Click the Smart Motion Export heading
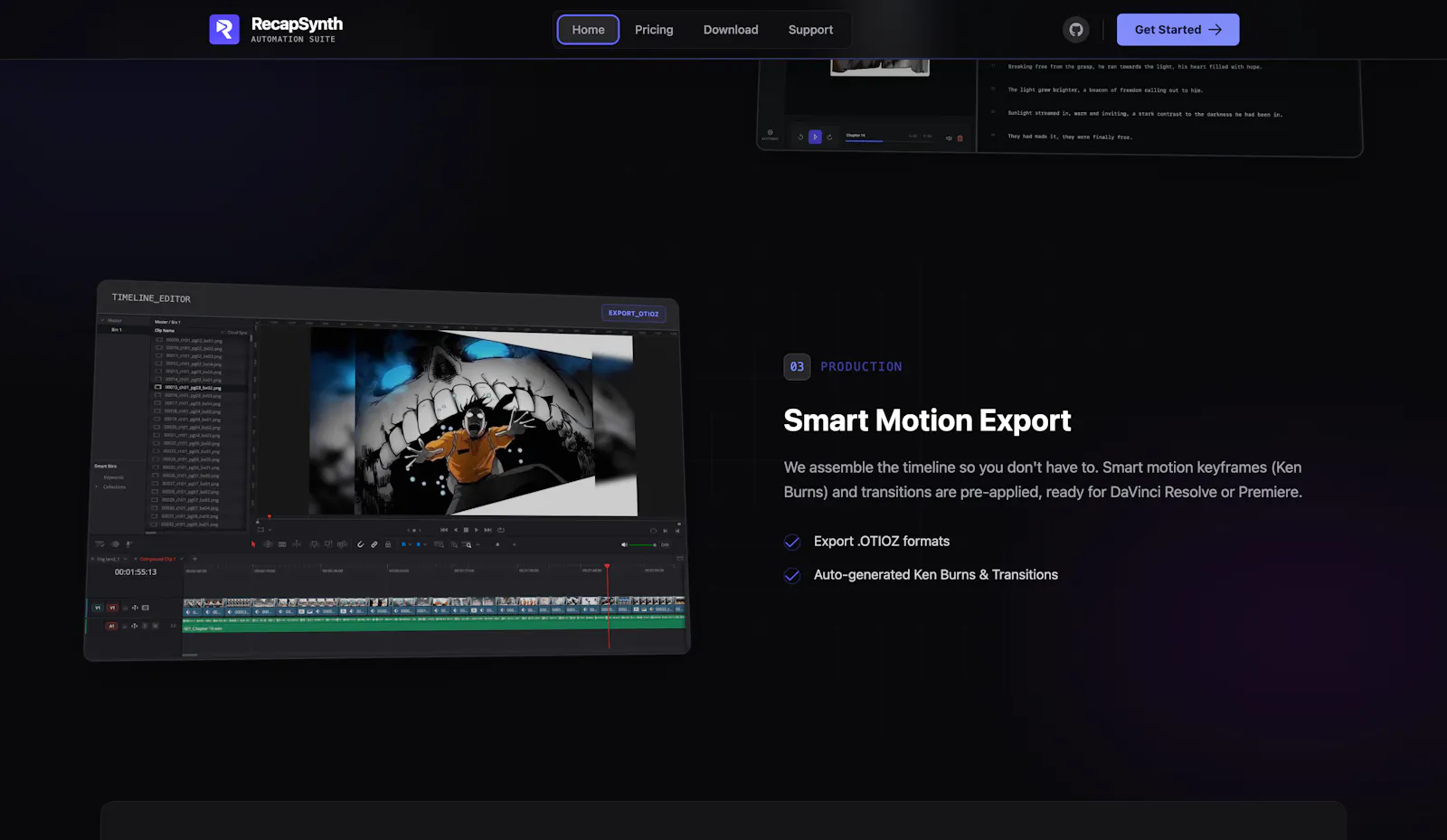This screenshot has width=1447, height=840. pyautogui.click(x=927, y=420)
